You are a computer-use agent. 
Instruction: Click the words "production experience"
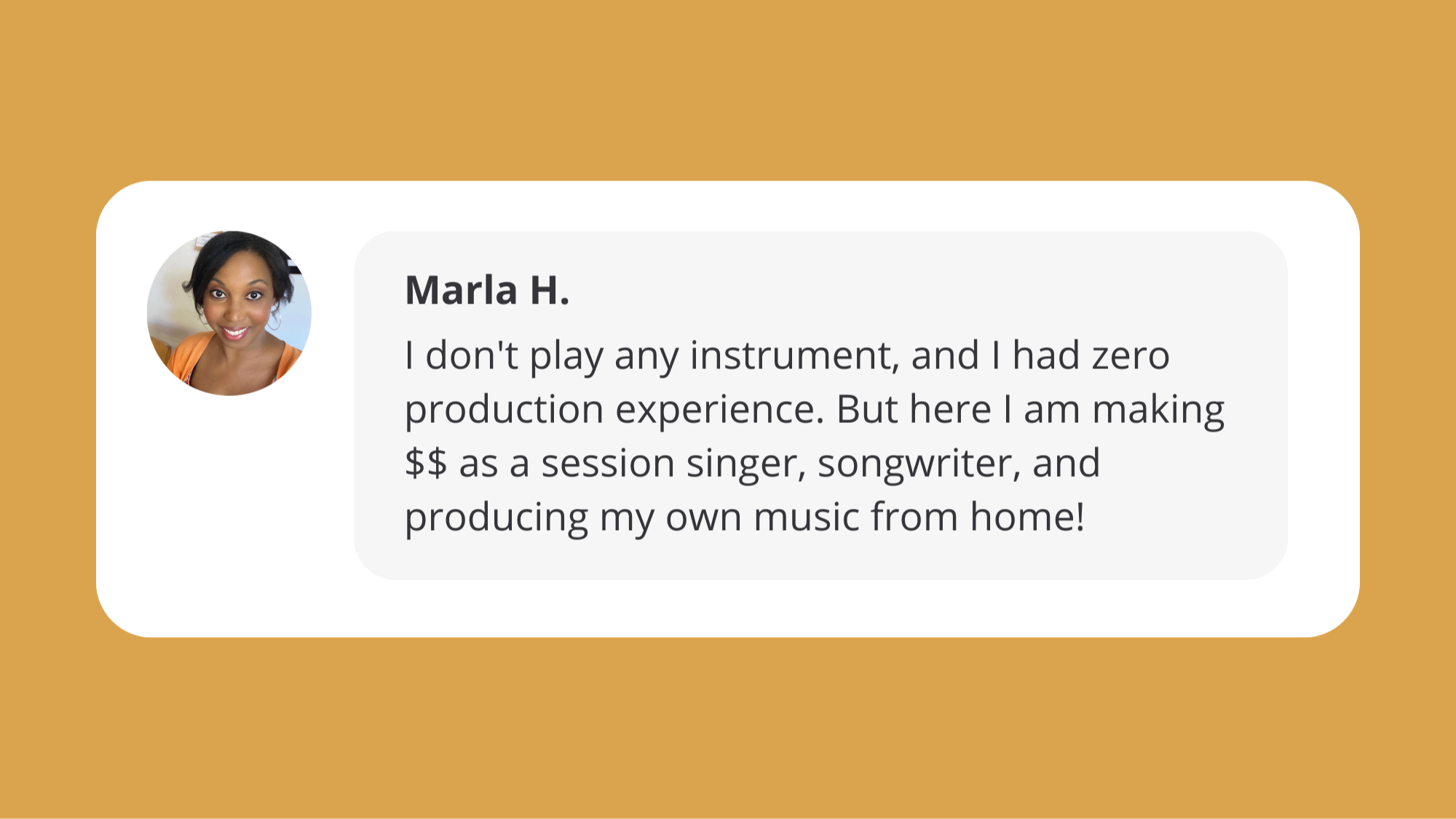point(614,411)
